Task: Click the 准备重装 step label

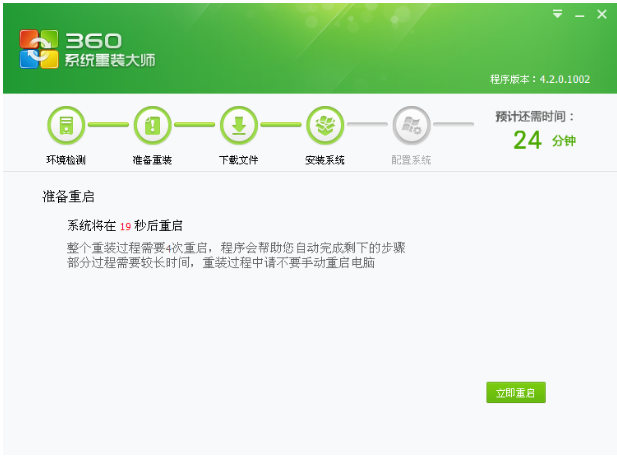Action: 152,160
